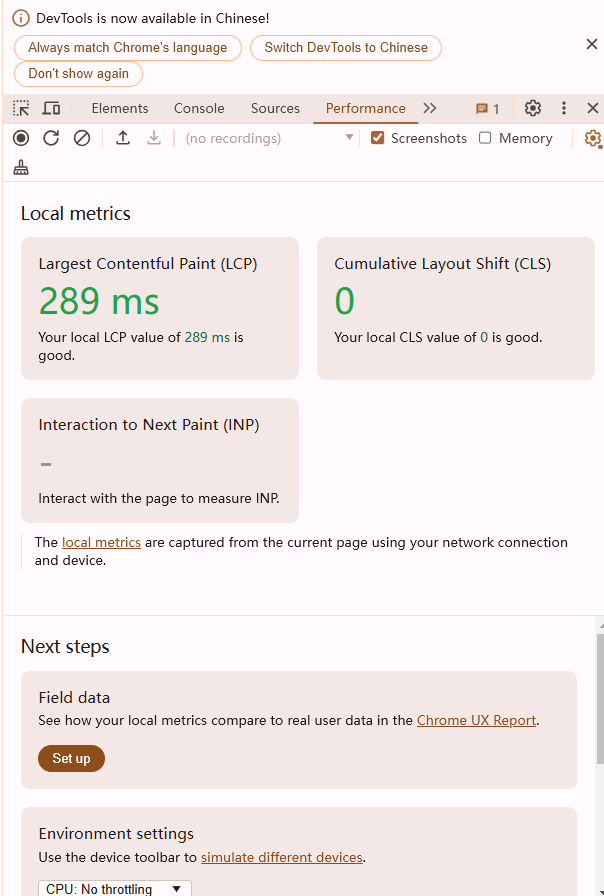Open the Chrome UX Report link
The height and width of the screenshot is (896, 604).
(x=477, y=721)
